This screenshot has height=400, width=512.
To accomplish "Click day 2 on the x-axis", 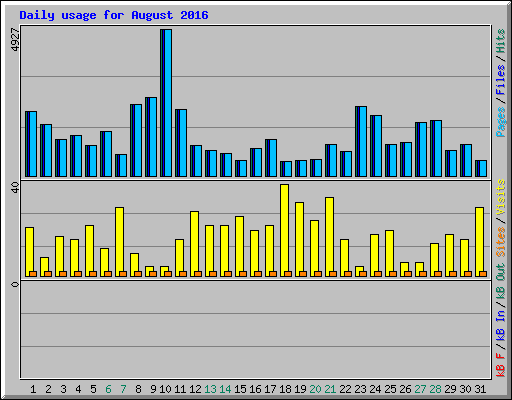I will pyautogui.click(x=48, y=389).
